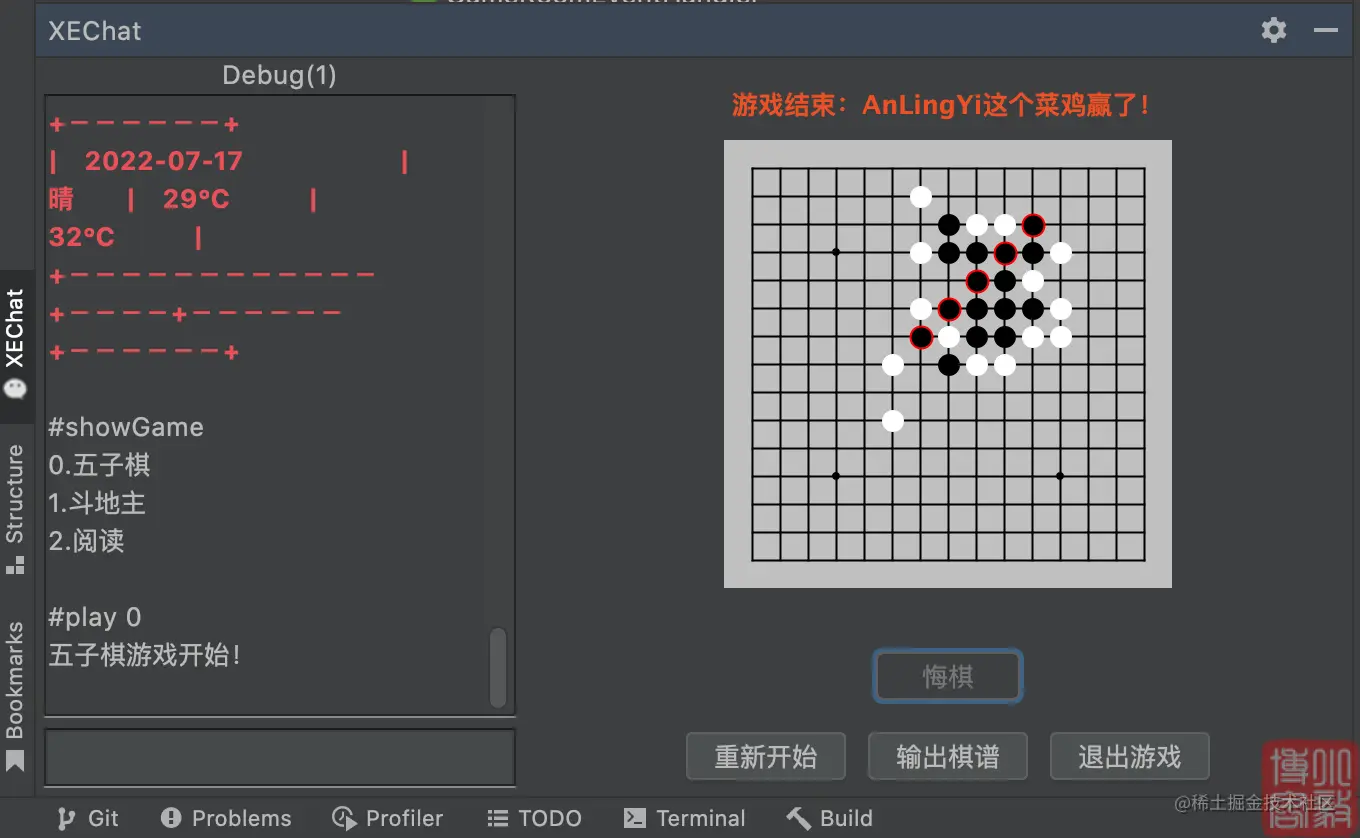This screenshot has height=838, width=1360.
Task: Select the Debug(1) chat title
Action: coord(280,75)
